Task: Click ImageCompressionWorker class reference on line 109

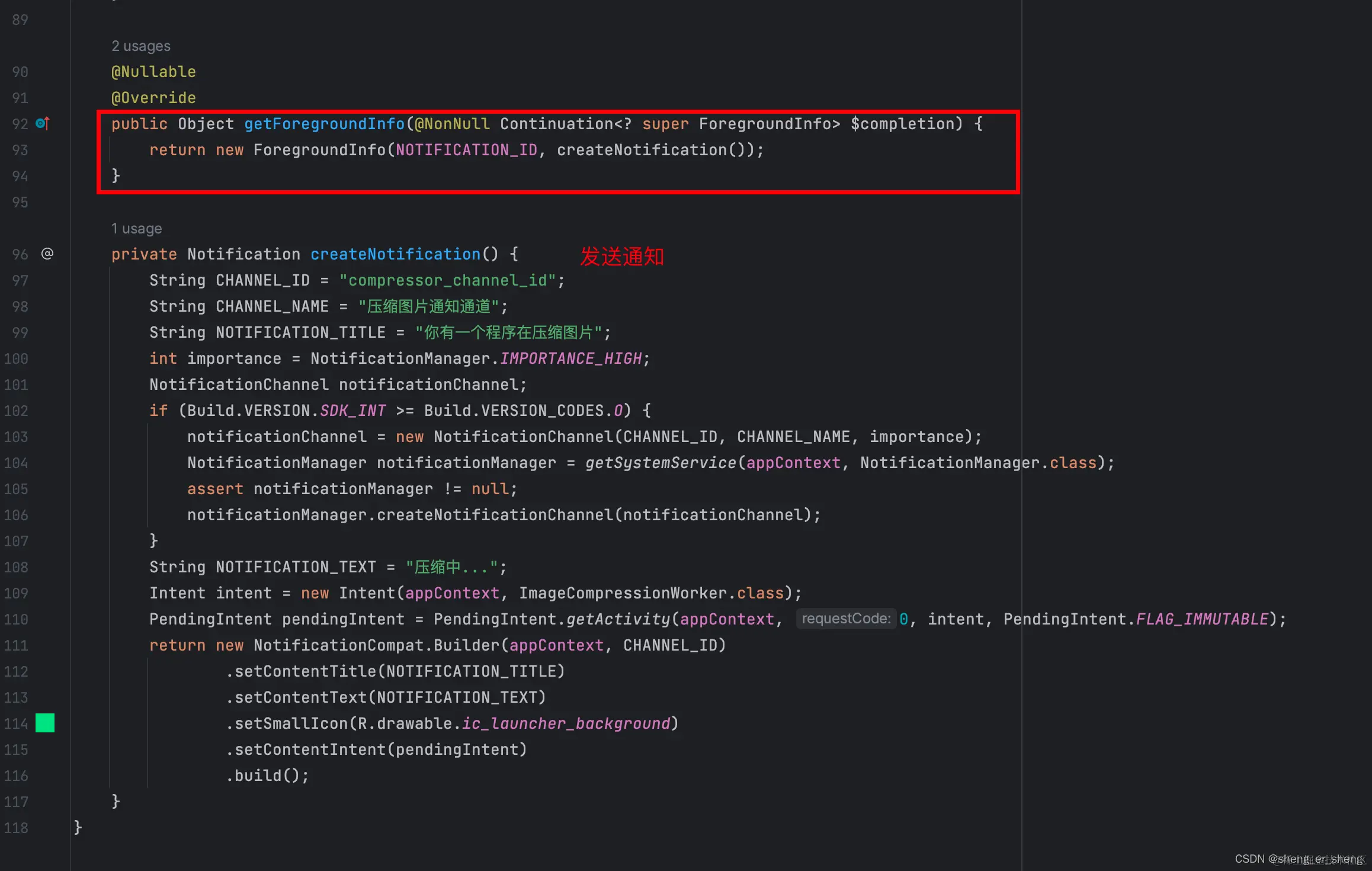Action: pos(623,593)
